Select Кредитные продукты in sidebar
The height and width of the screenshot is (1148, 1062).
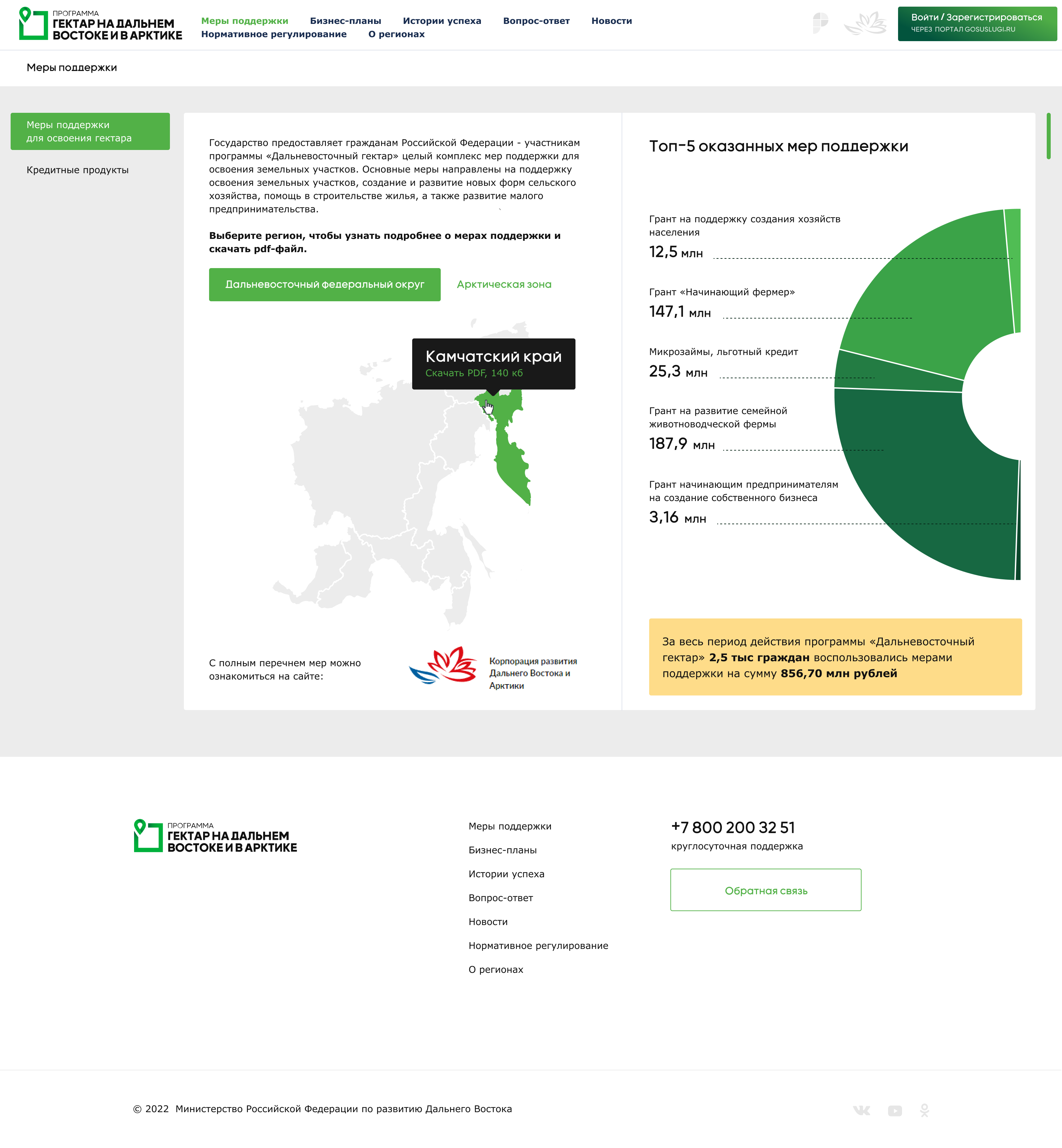(78, 170)
